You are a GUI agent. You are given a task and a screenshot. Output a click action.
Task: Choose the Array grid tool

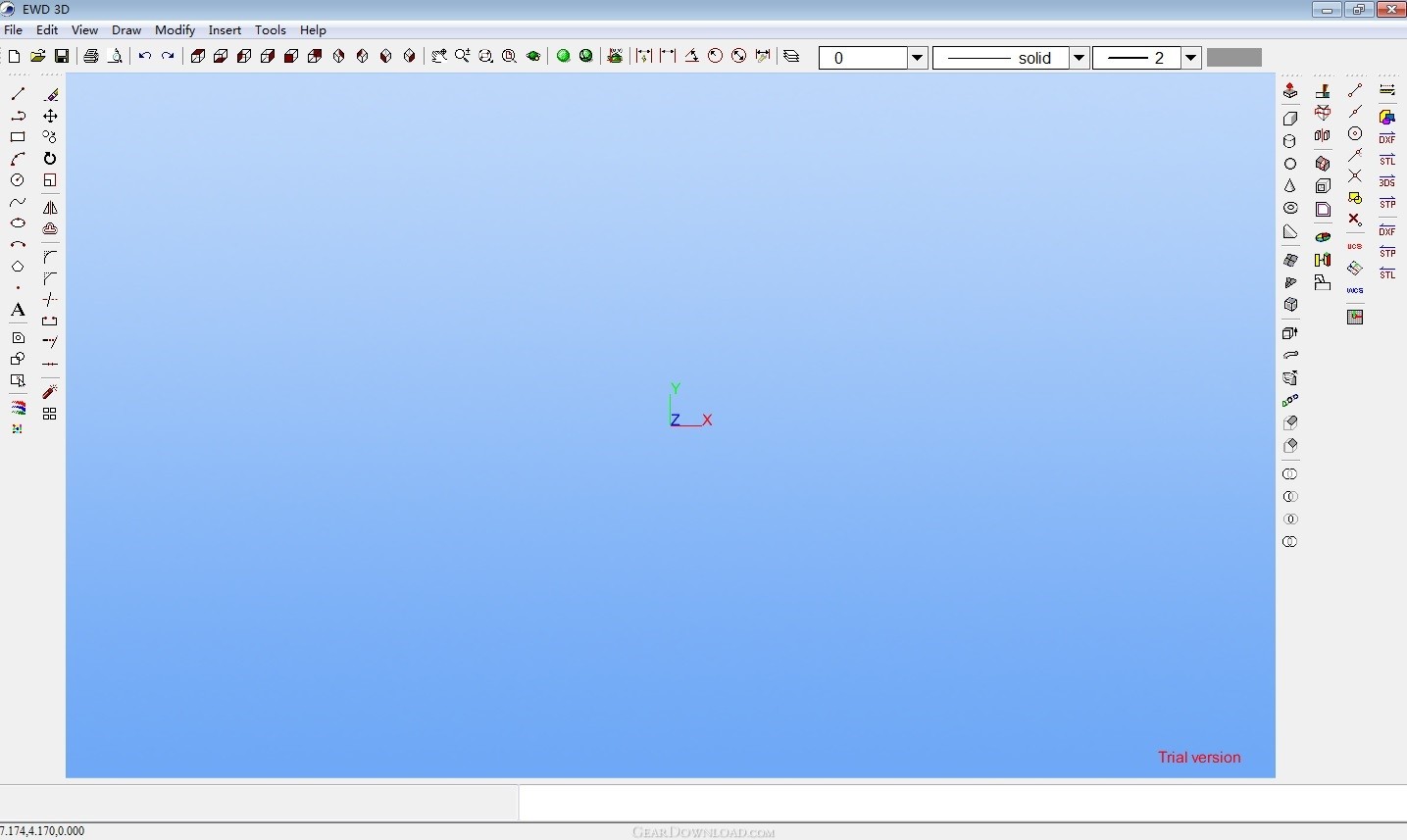coord(50,414)
